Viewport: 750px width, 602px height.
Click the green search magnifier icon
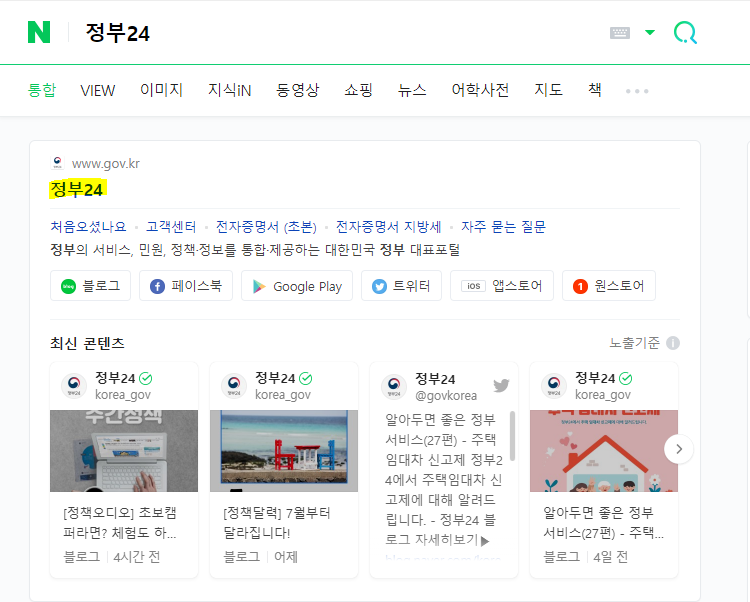point(685,33)
